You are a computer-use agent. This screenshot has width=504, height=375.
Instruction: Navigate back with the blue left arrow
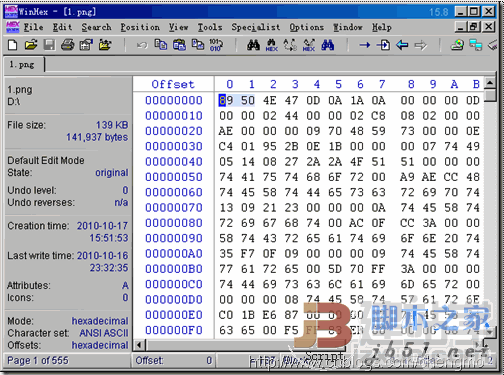pos(402,45)
